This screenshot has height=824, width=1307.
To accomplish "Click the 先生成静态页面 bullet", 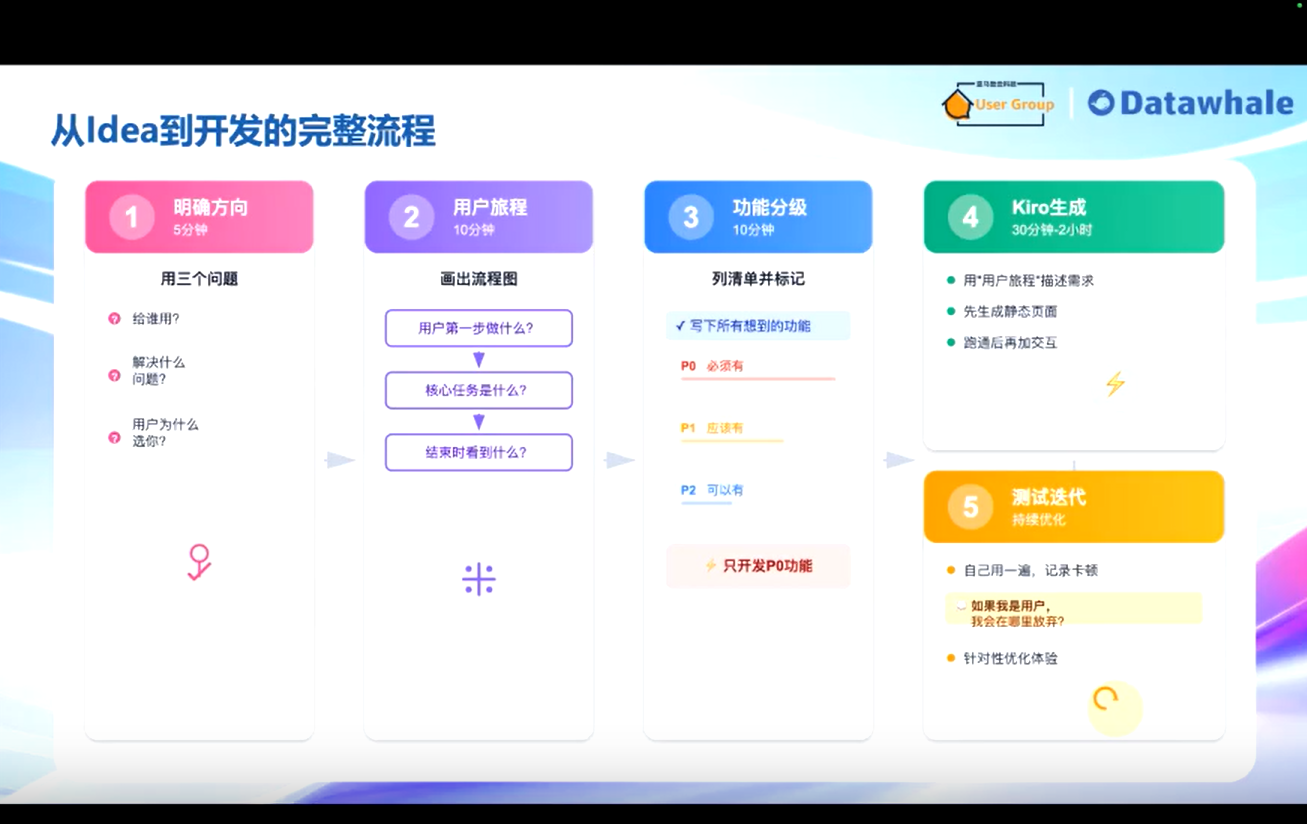I will click(1002, 312).
